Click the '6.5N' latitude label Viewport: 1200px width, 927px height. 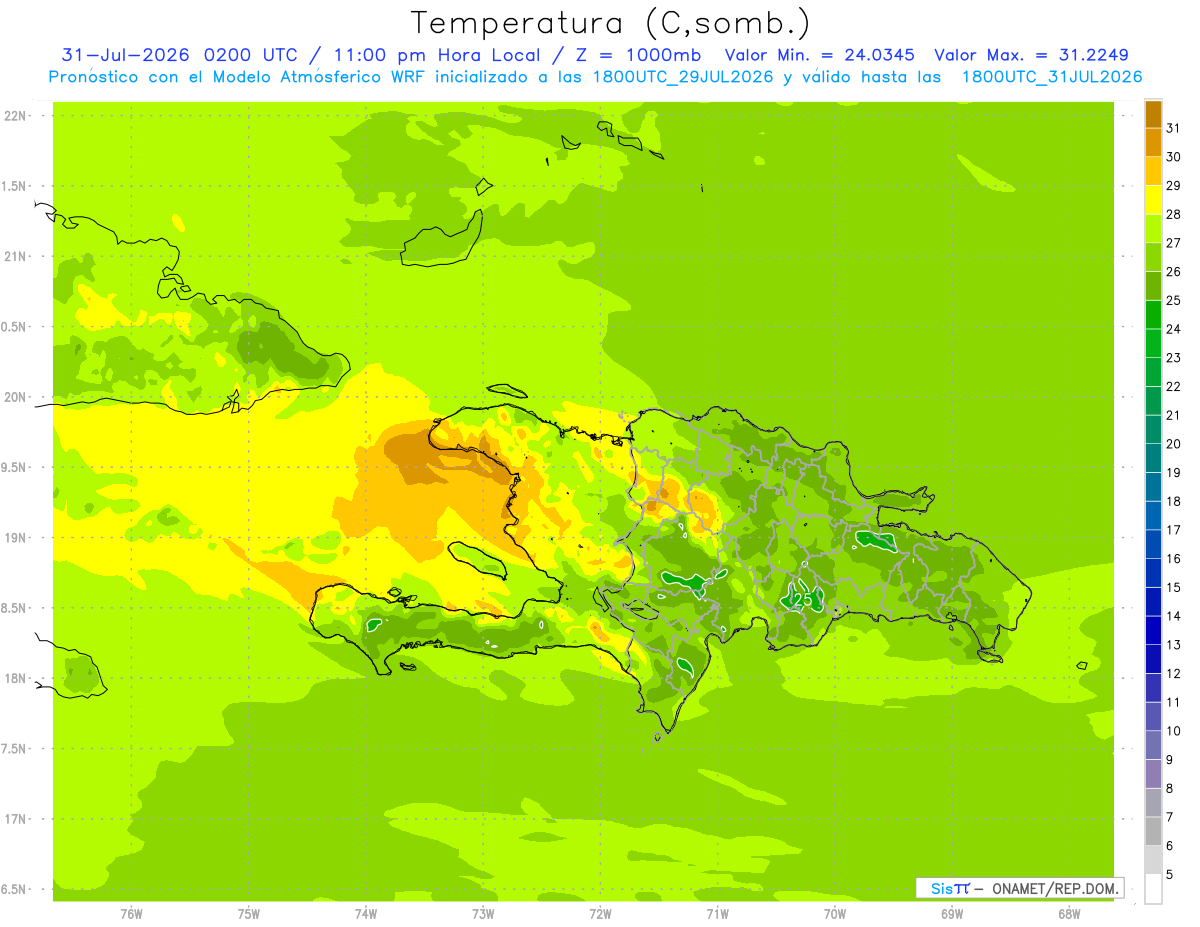tap(15, 889)
